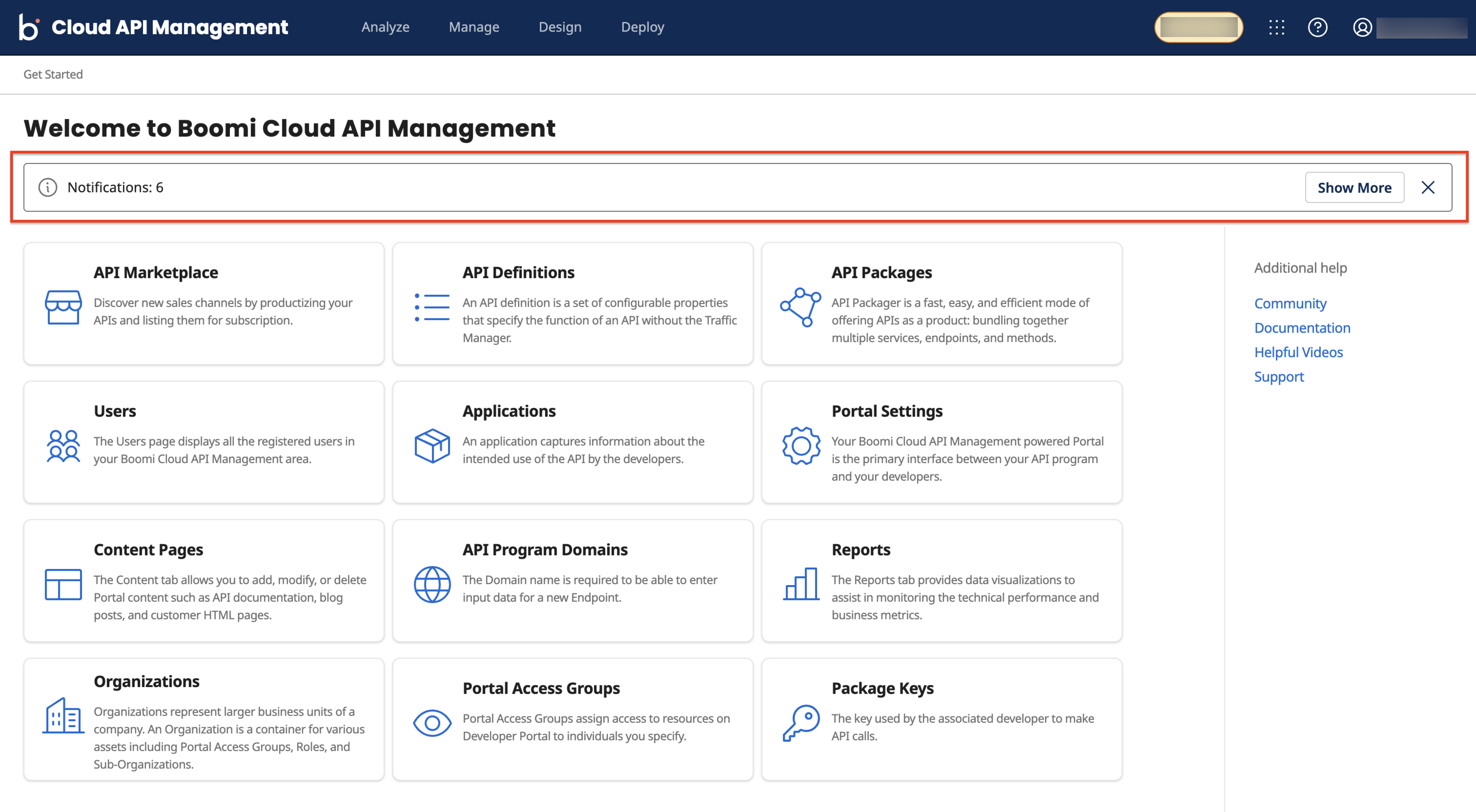Click the API Definitions list icon
This screenshot has width=1476, height=812.
pos(432,307)
